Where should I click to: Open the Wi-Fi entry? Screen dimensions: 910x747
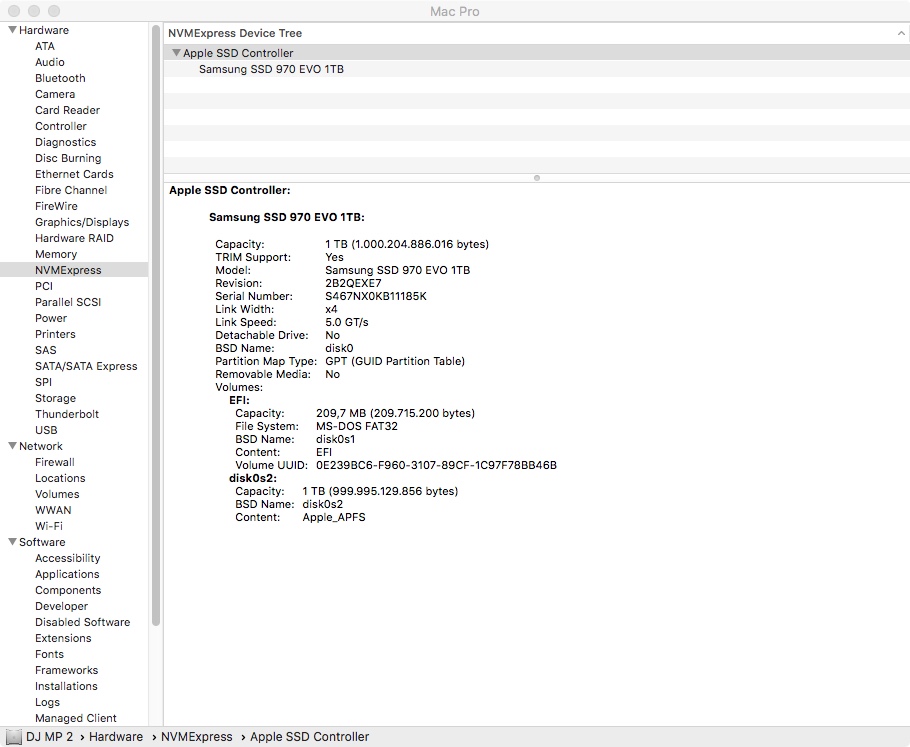49,526
